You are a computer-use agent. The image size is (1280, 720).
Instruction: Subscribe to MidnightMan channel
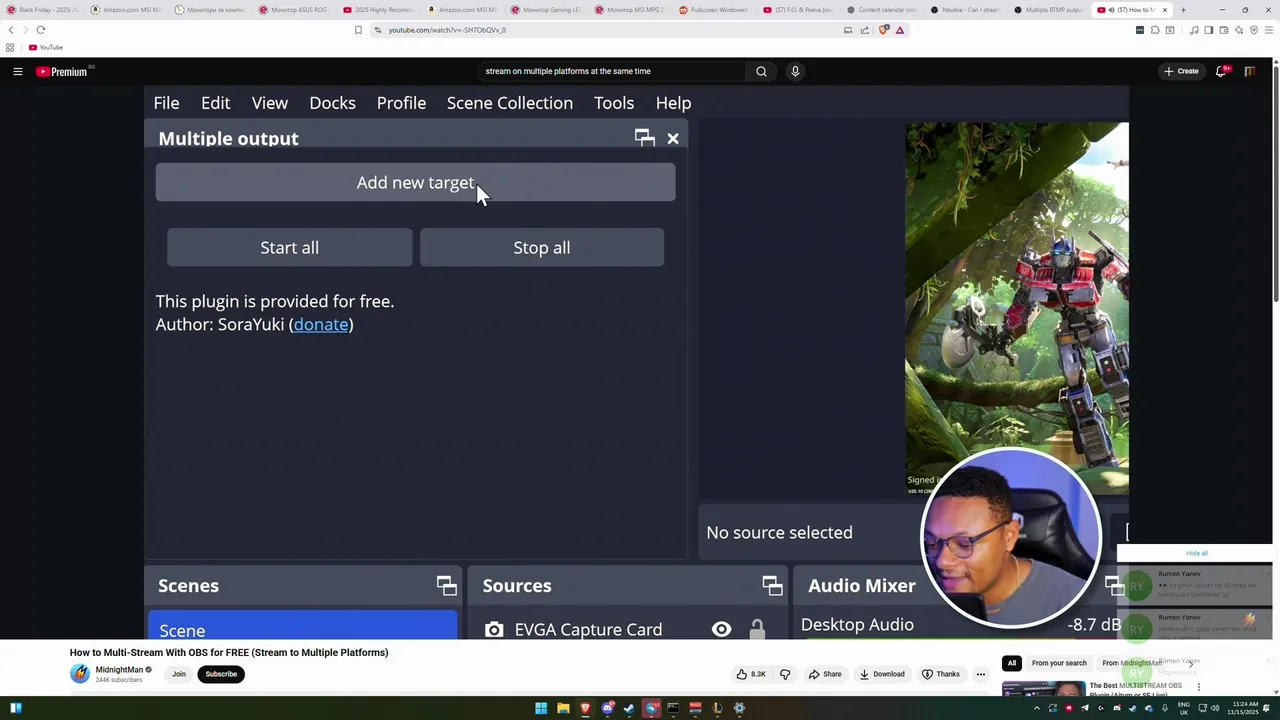pos(221,674)
